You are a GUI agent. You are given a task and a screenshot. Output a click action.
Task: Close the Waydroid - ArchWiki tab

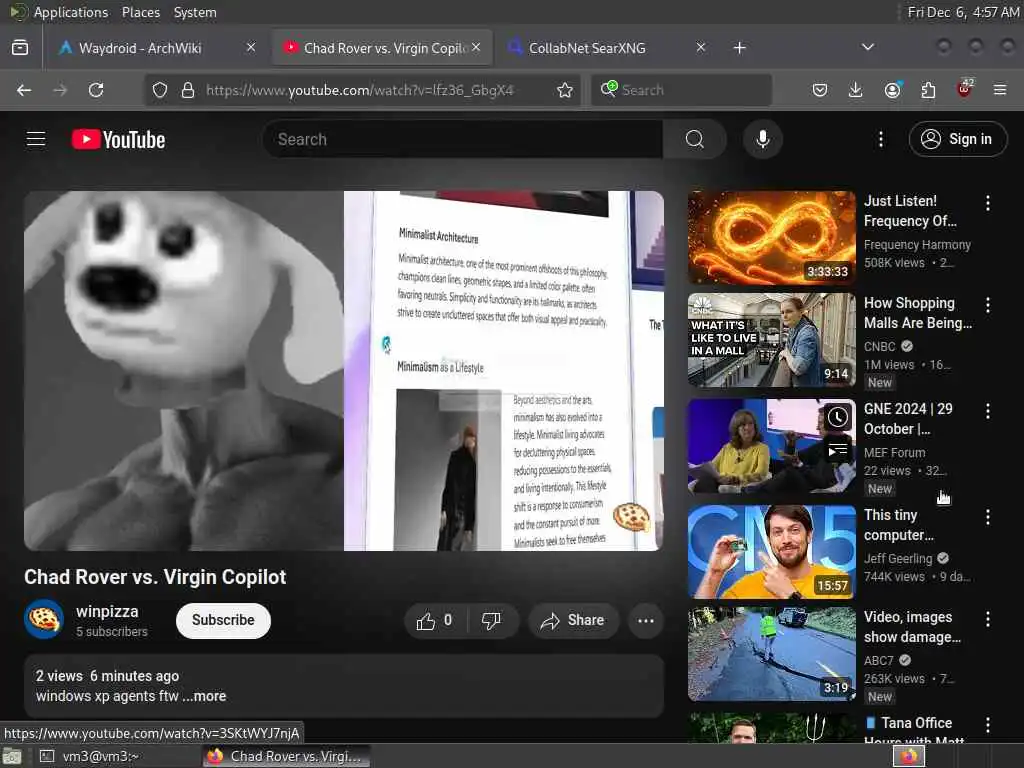(251, 47)
